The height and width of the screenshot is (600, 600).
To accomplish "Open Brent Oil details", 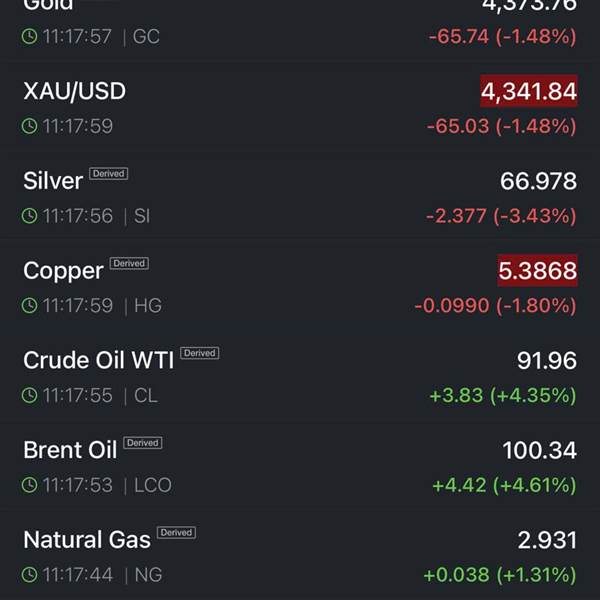I will coord(70,450).
